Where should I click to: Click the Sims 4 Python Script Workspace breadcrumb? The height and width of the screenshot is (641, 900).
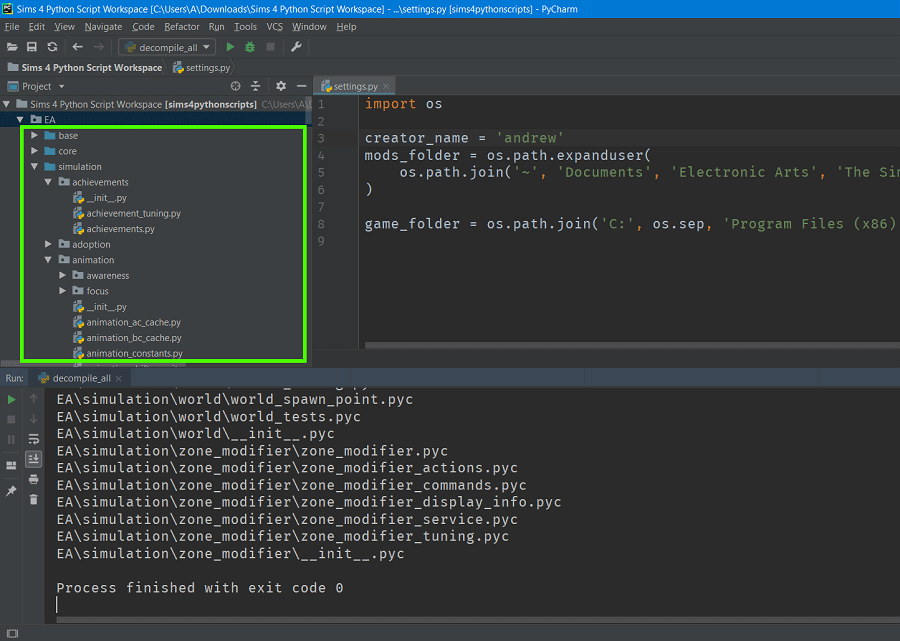point(91,67)
